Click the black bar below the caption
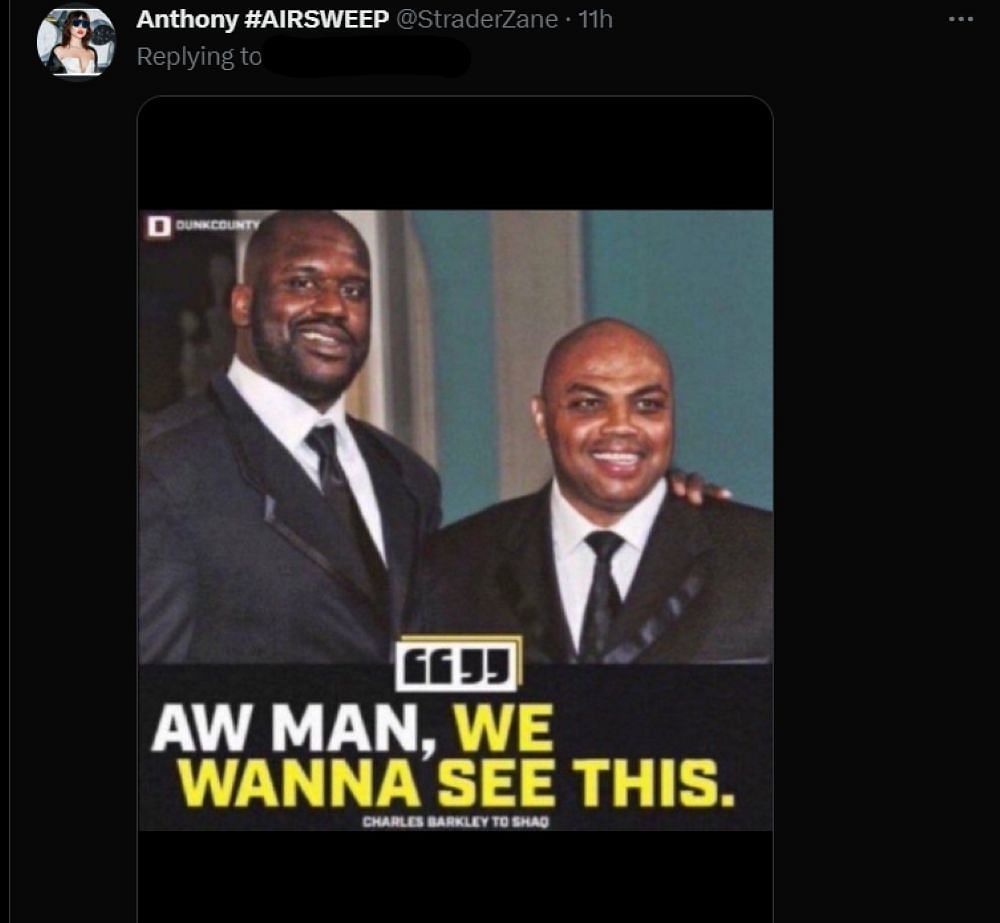The image size is (1000, 923). point(455,875)
